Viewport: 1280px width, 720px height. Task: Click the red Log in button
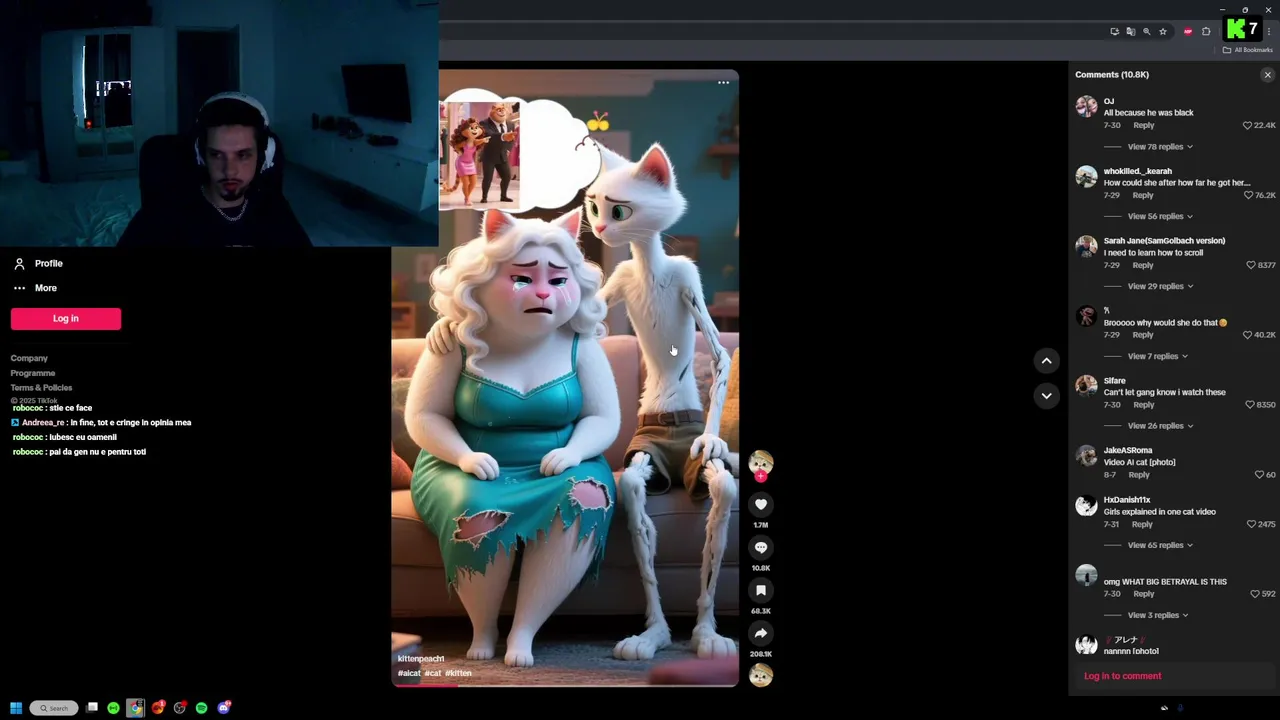[x=66, y=319]
